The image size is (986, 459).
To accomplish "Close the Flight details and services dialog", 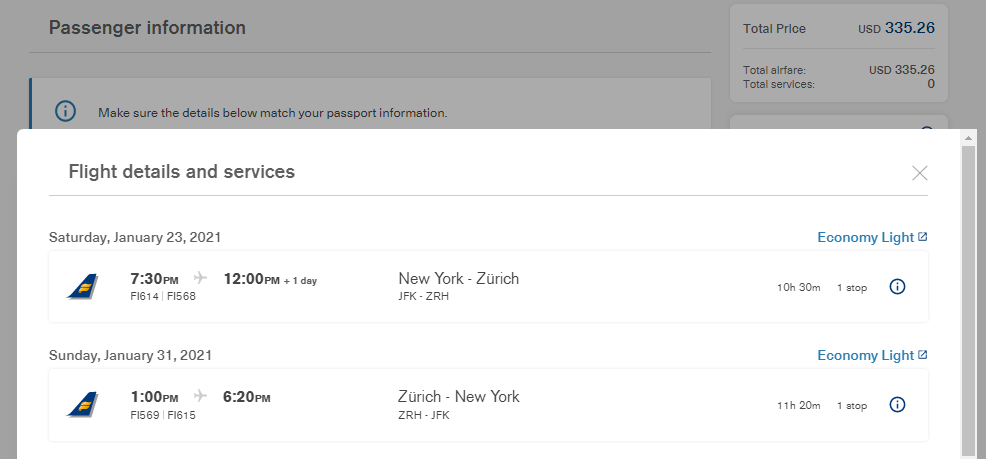I will 920,173.
